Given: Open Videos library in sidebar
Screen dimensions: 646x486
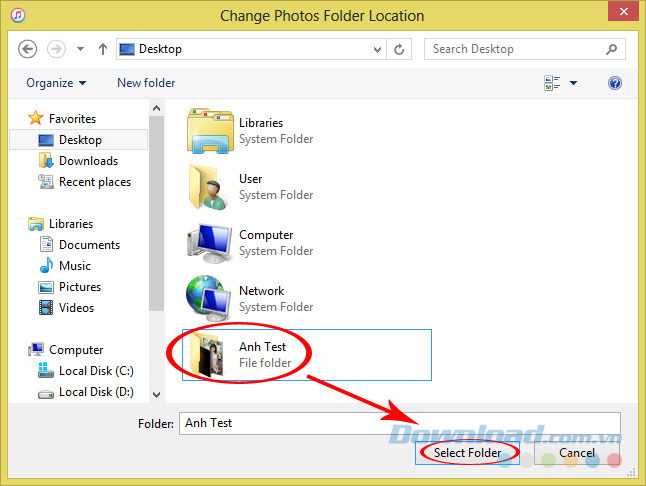Looking at the screenshot, I should pyautogui.click(x=76, y=308).
